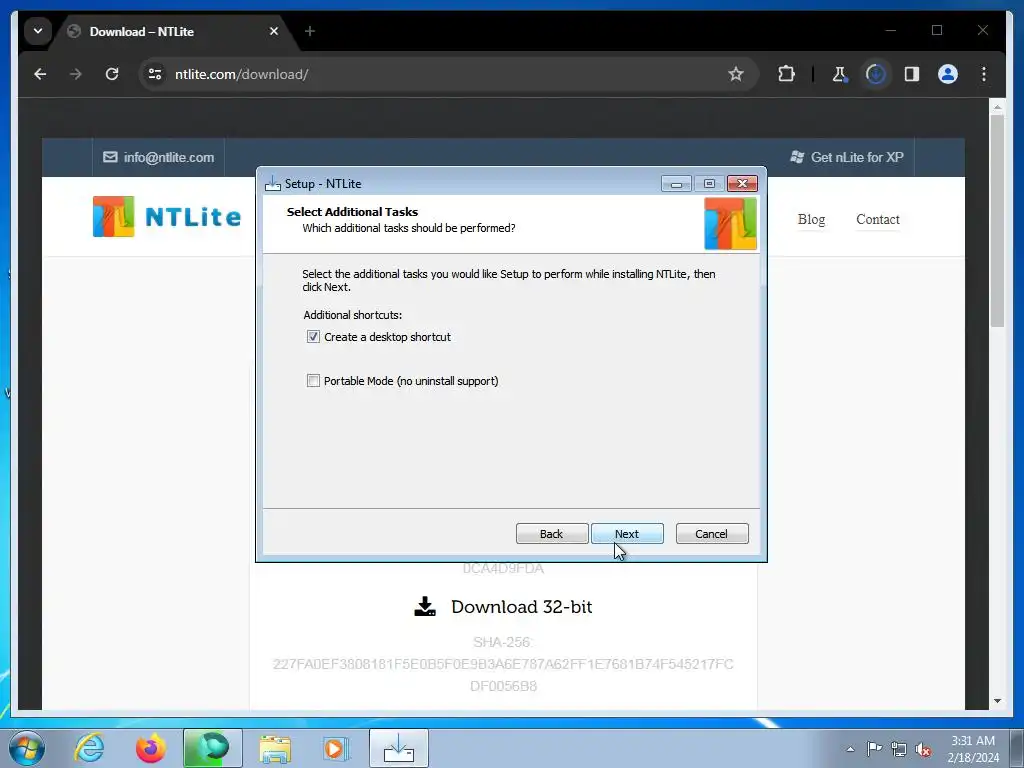The height and width of the screenshot is (768, 1024).
Task: Close the Setup - NTLite dialog
Action: click(743, 184)
